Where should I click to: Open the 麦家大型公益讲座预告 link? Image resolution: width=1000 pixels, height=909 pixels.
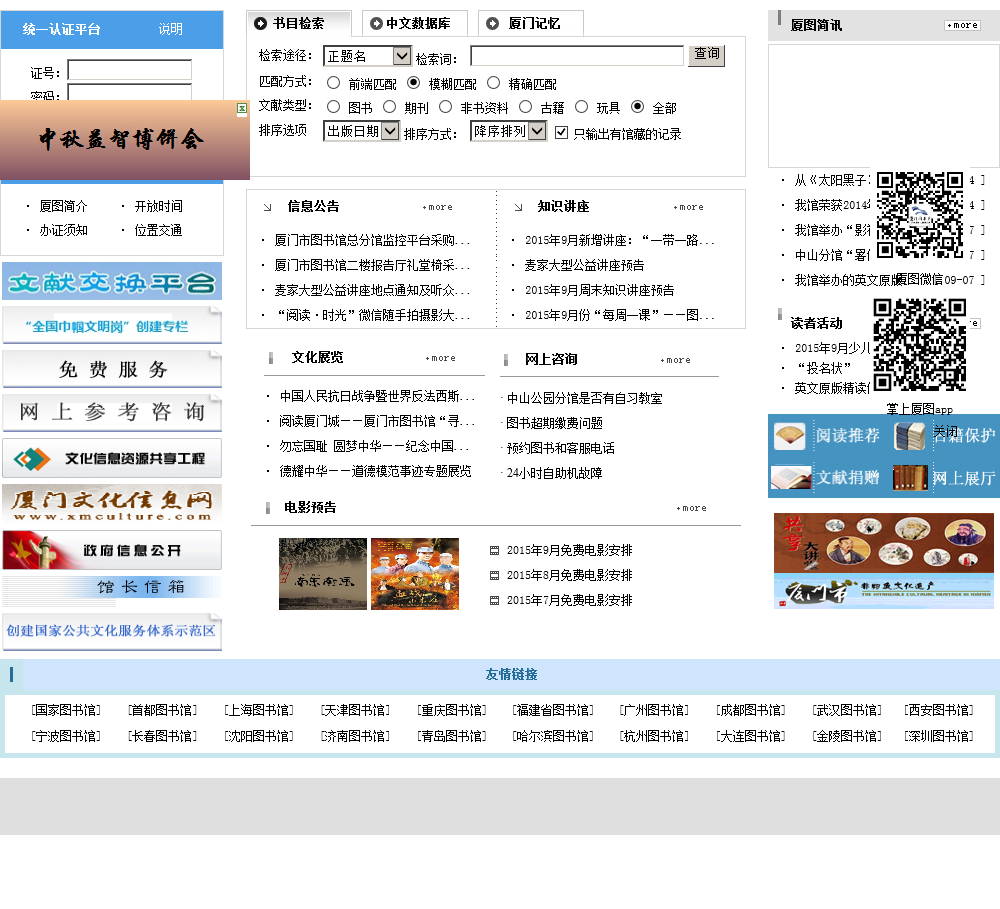click(584, 265)
